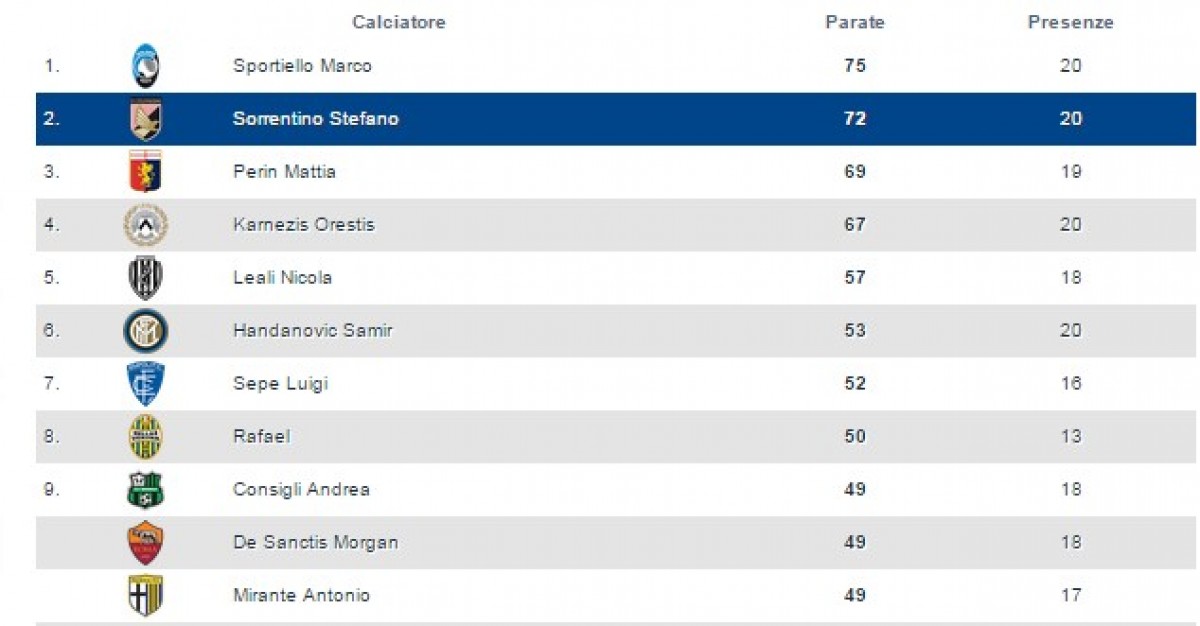Click the Roma crest beside De Sanctis Morgan
Screen dimensions: 1200x626
click(145, 542)
